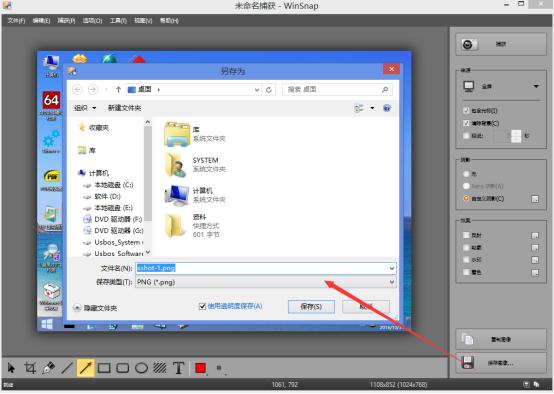Select the Ellipse shape tool

[141, 368]
